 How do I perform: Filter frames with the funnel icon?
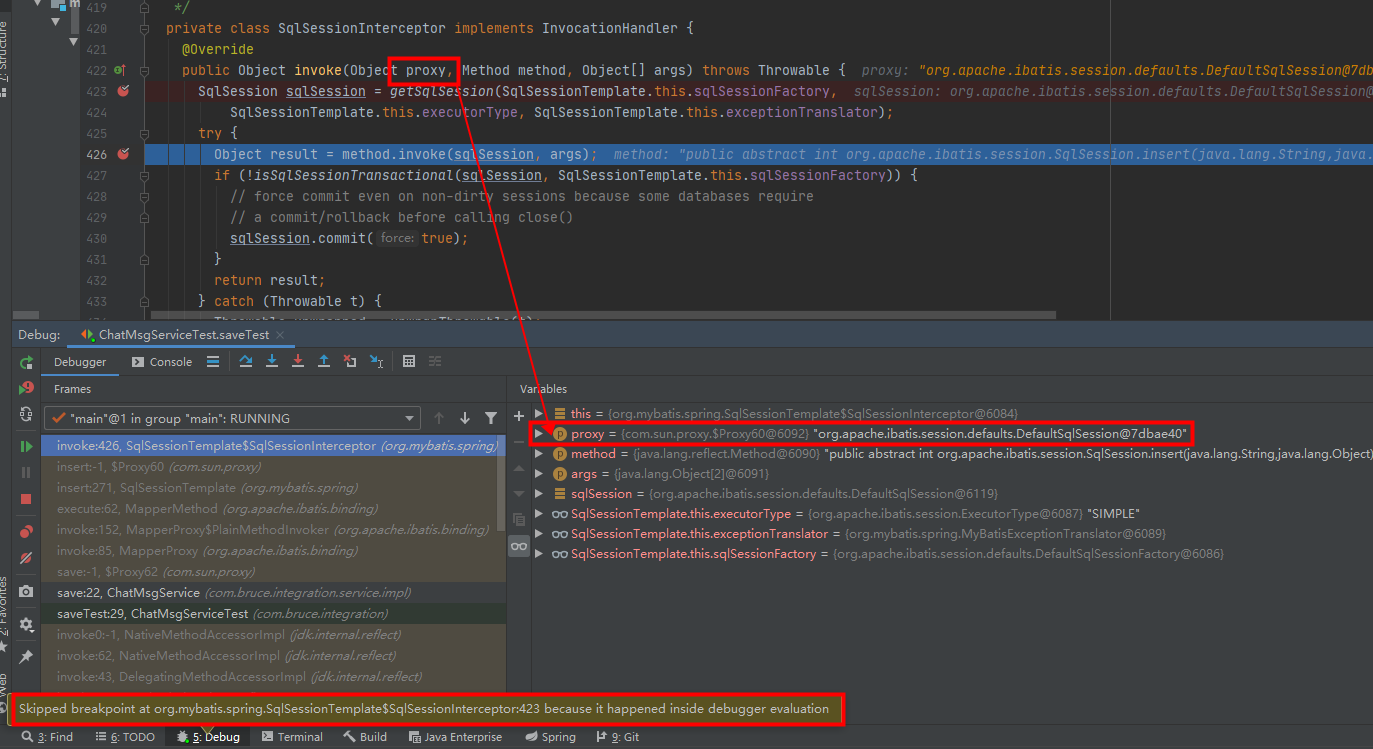click(x=491, y=418)
